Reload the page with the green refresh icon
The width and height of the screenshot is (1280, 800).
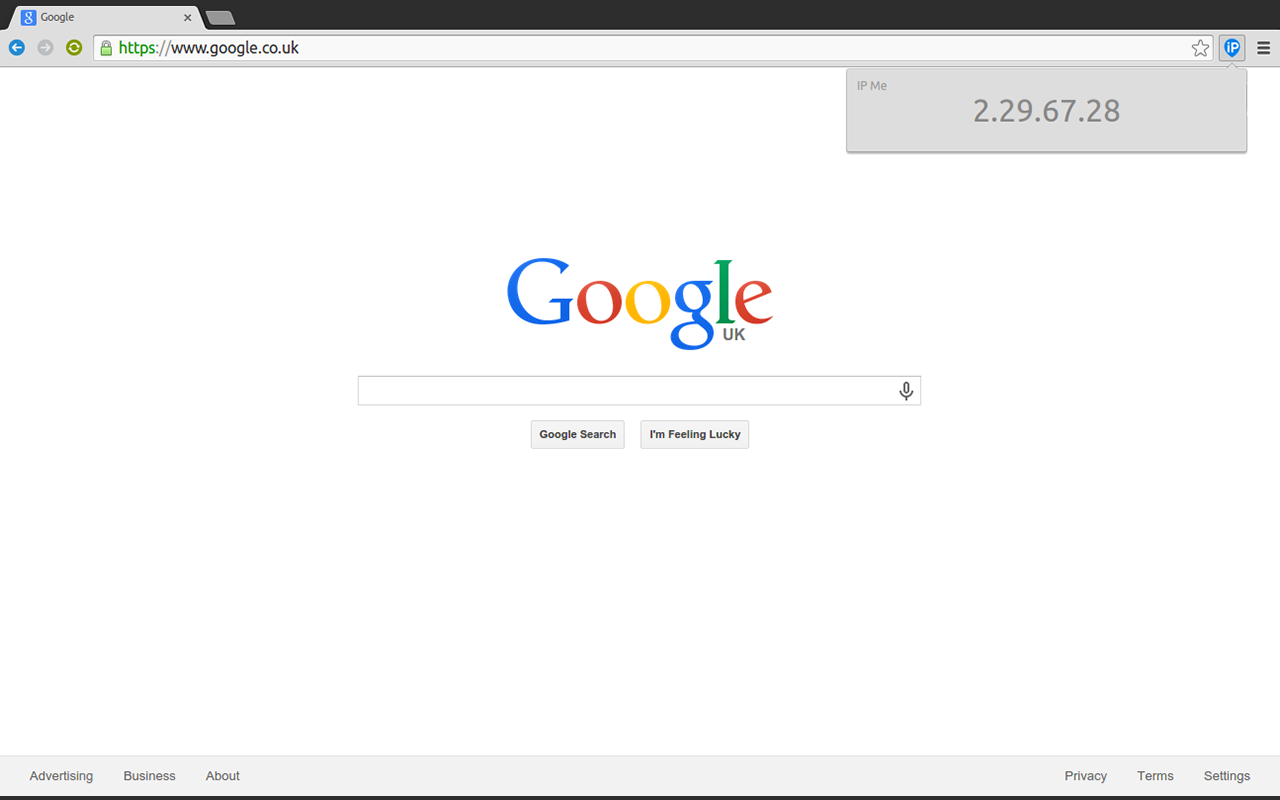tap(73, 47)
